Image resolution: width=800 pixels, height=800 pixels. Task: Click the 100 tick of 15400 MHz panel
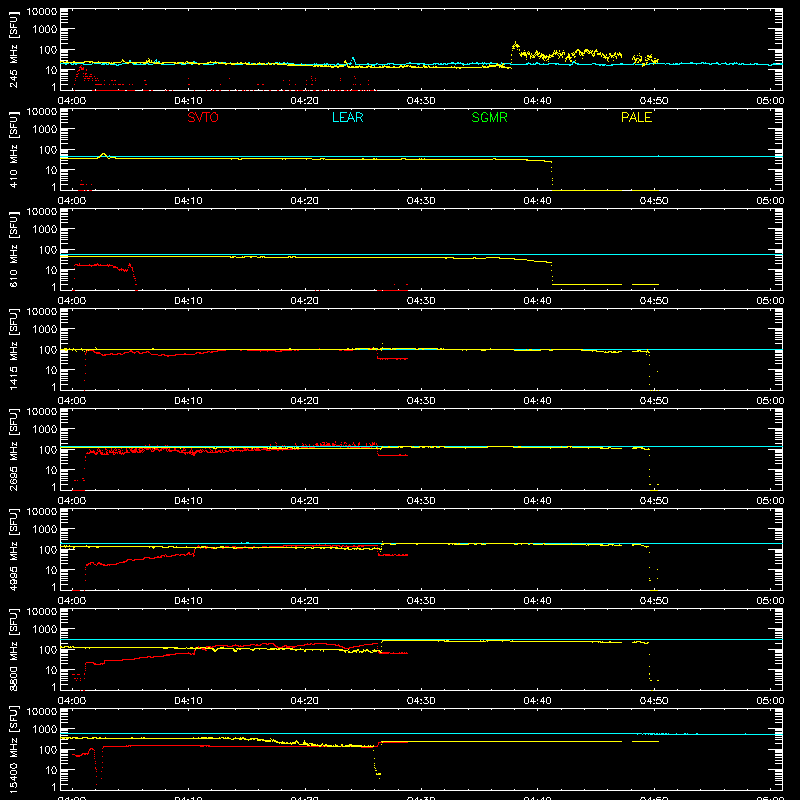point(48,750)
